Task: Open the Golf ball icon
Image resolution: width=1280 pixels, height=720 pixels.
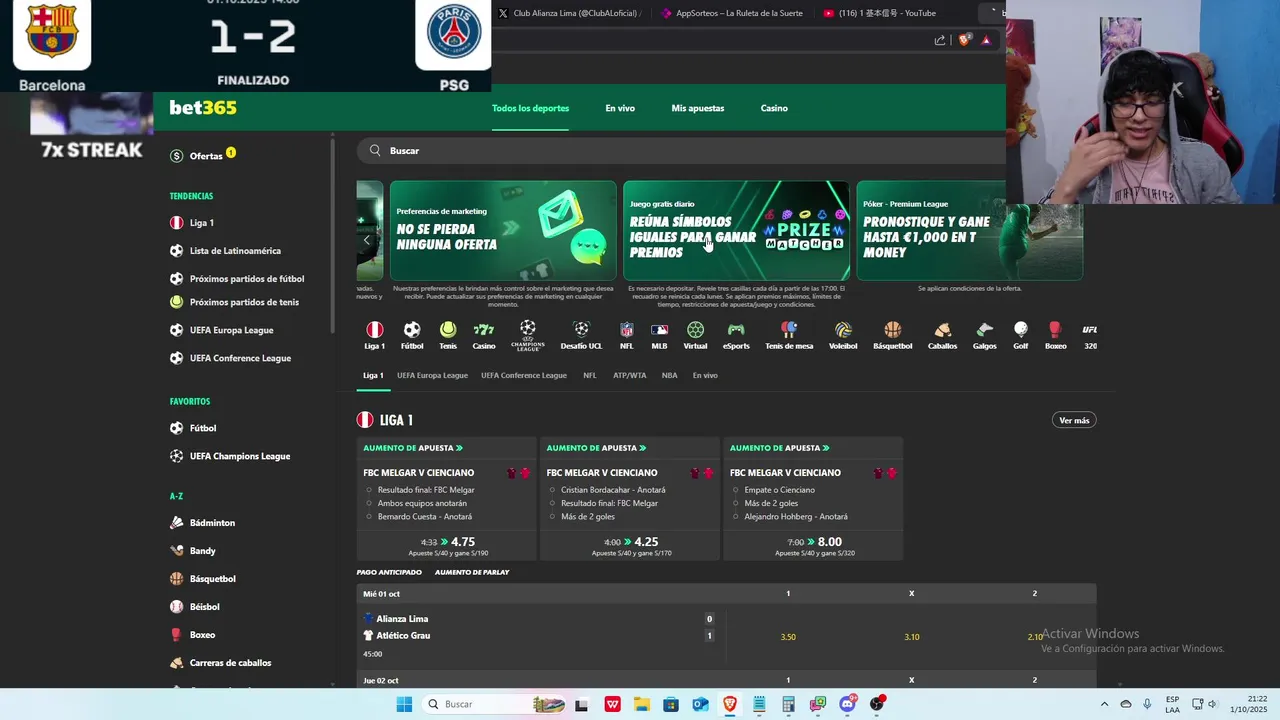Action: 1020,335
